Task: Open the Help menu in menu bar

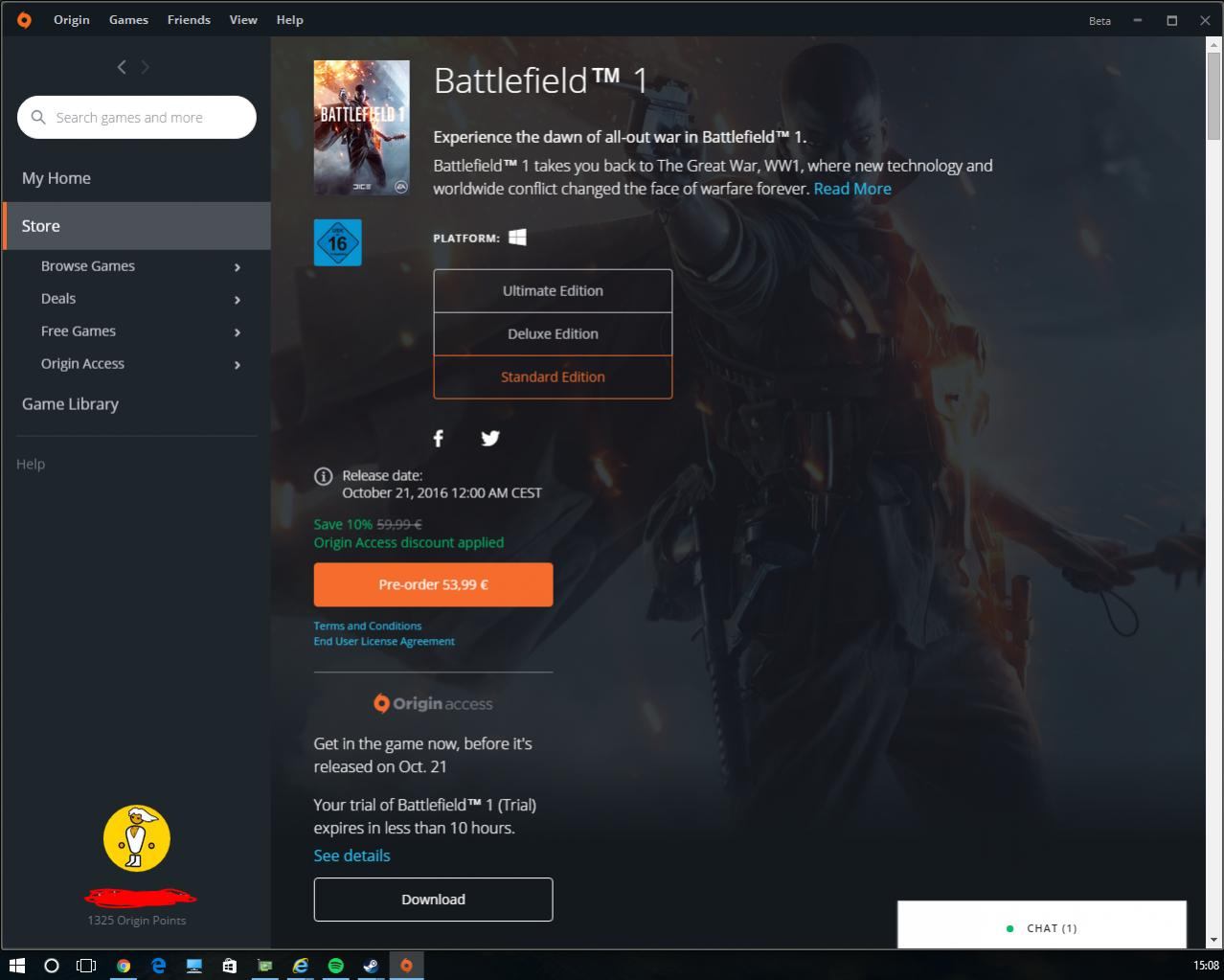Action: tap(289, 20)
